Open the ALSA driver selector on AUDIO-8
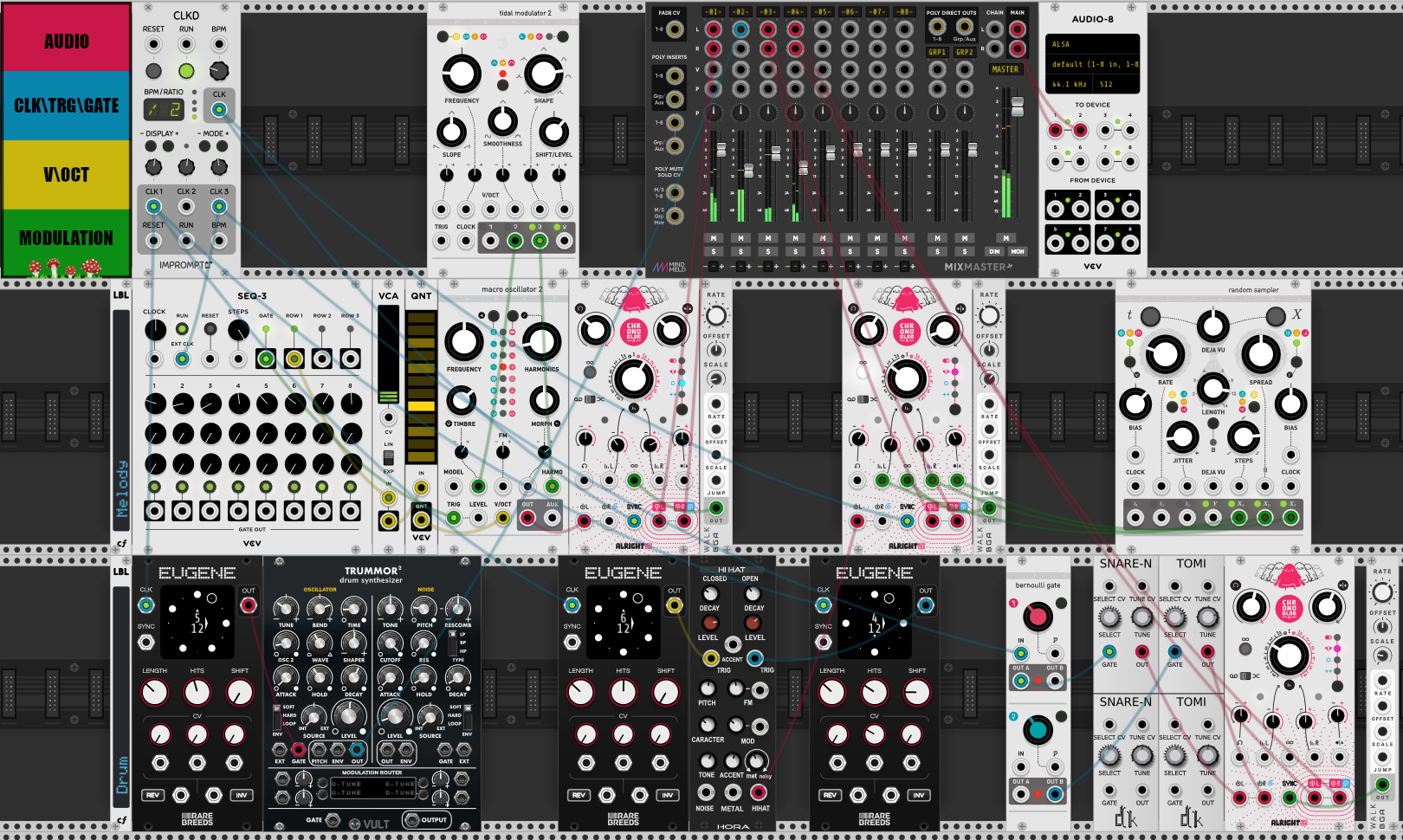Image resolution: width=1403 pixels, height=840 pixels. (1093, 44)
